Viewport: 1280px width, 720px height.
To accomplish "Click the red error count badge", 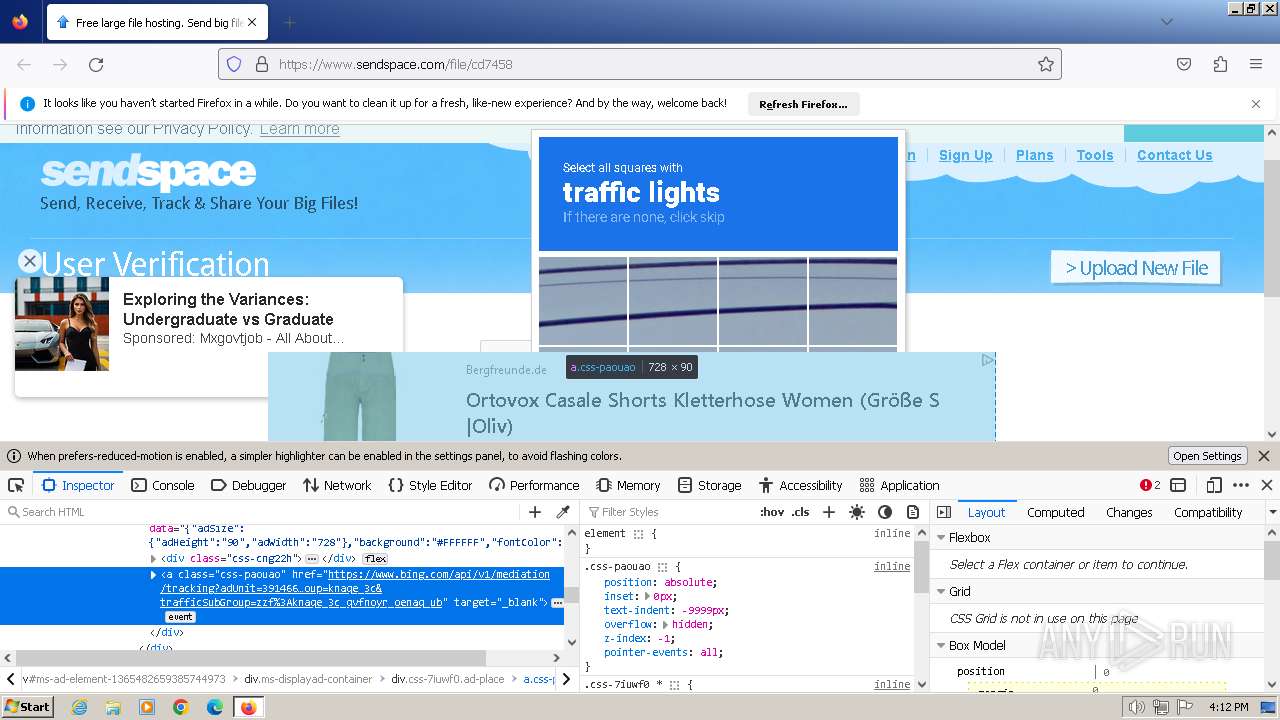I will 1150,485.
